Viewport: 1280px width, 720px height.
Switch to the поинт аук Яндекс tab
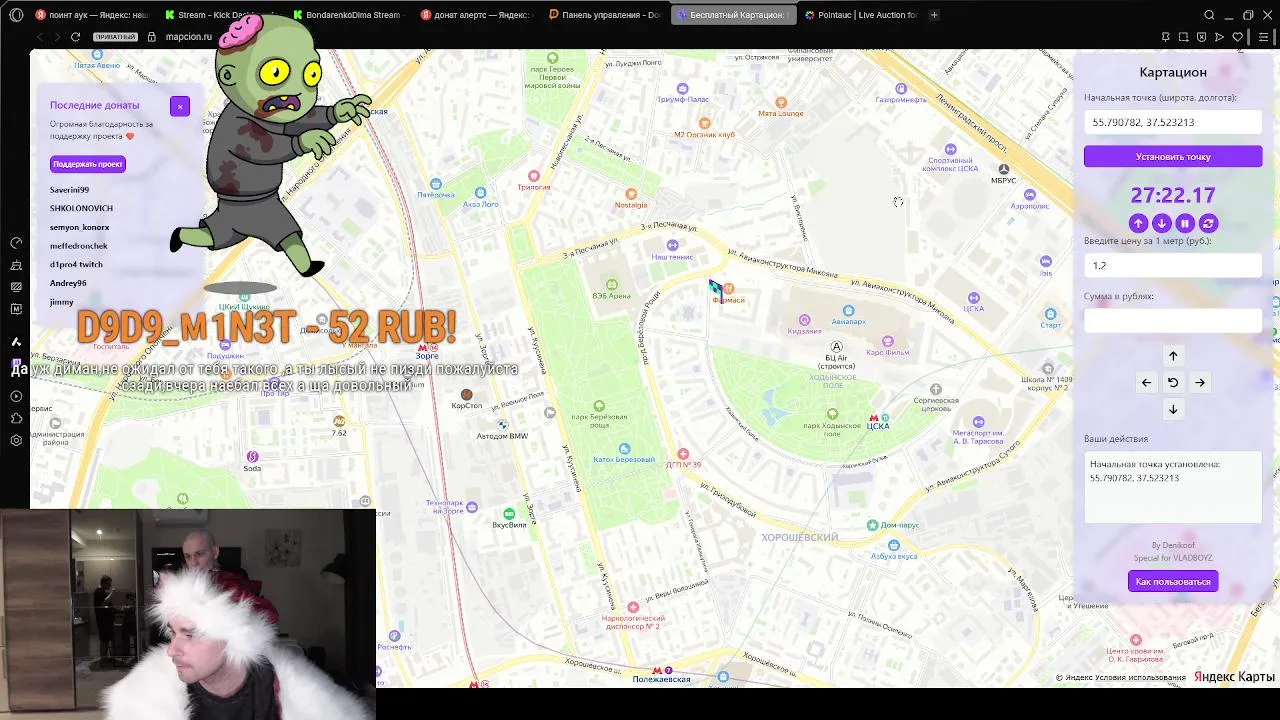91,15
